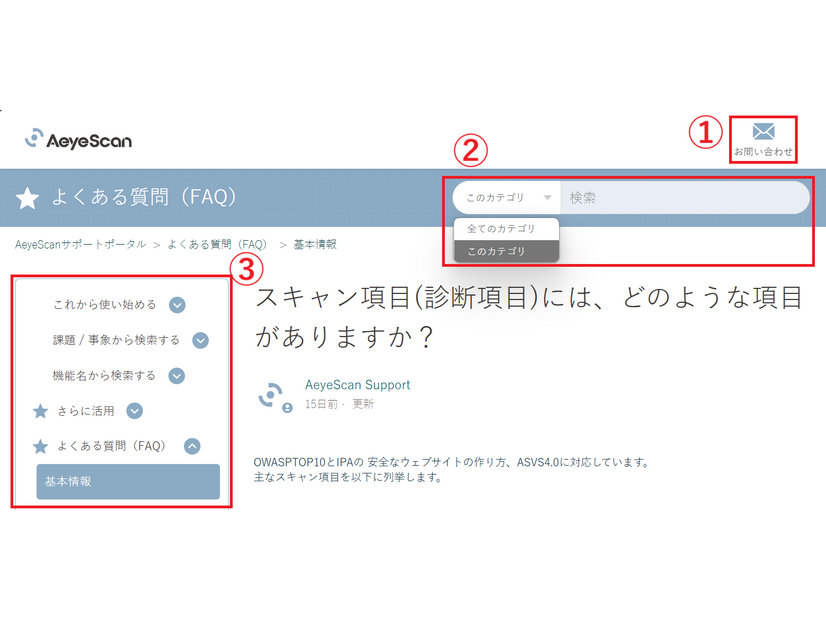The height and width of the screenshot is (620, 826).
Task: Click the AeyeScan Support avatar icon
Action: click(273, 396)
